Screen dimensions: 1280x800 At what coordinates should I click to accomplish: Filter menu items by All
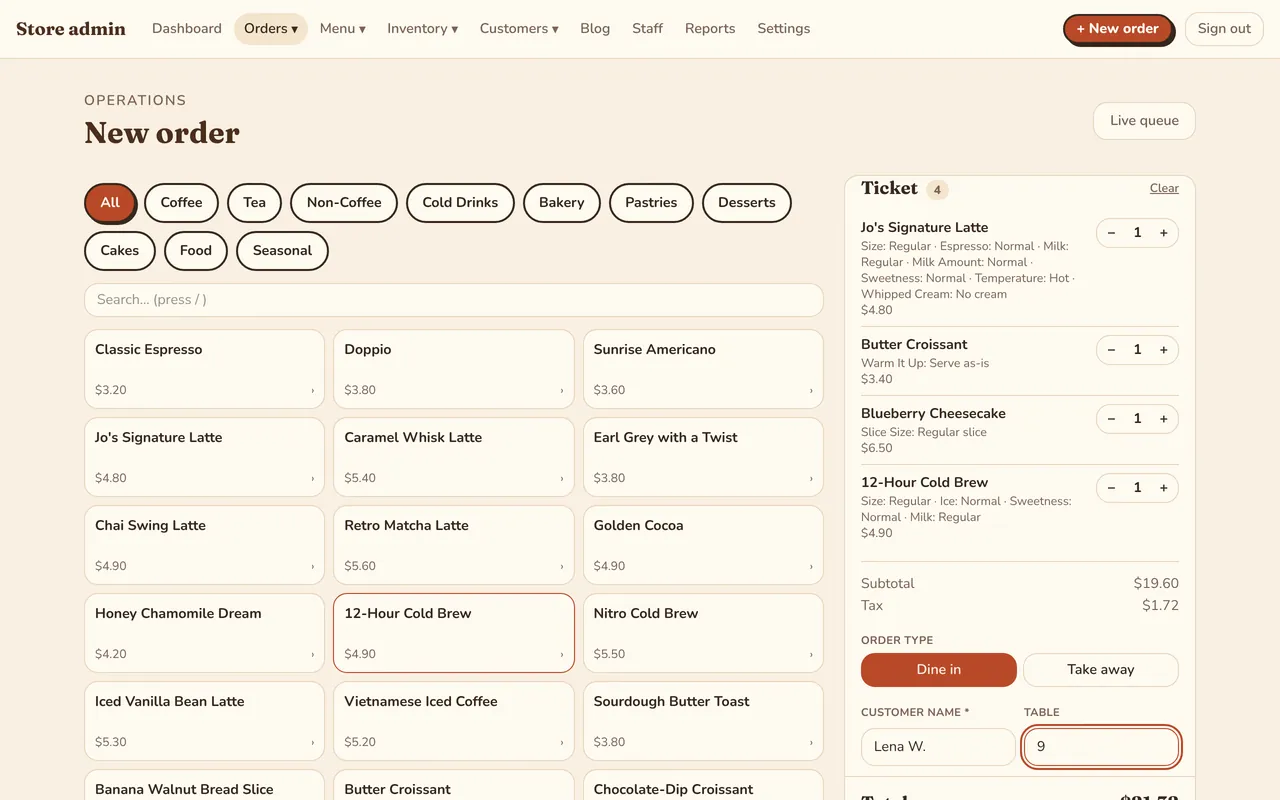(110, 203)
